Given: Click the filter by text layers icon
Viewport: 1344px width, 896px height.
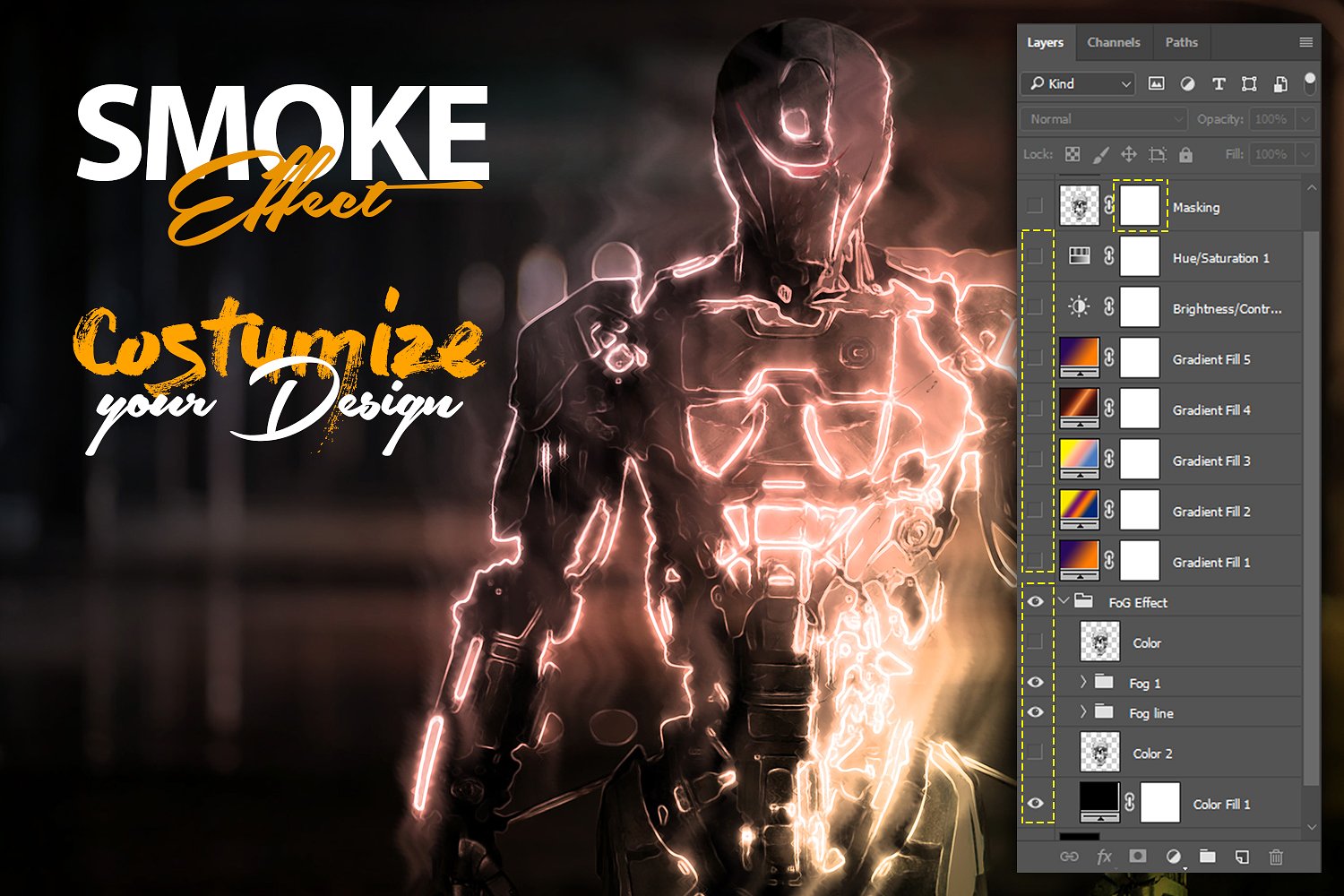Looking at the screenshot, I should click(x=1219, y=84).
